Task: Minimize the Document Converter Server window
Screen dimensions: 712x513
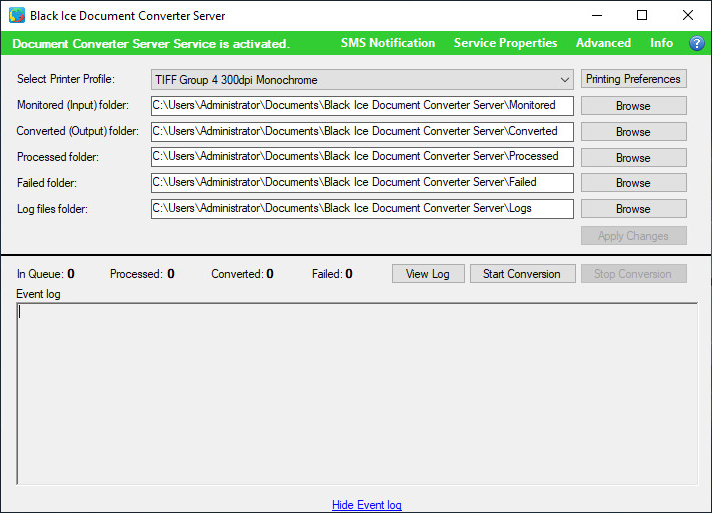Action: [x=597, y=15]
